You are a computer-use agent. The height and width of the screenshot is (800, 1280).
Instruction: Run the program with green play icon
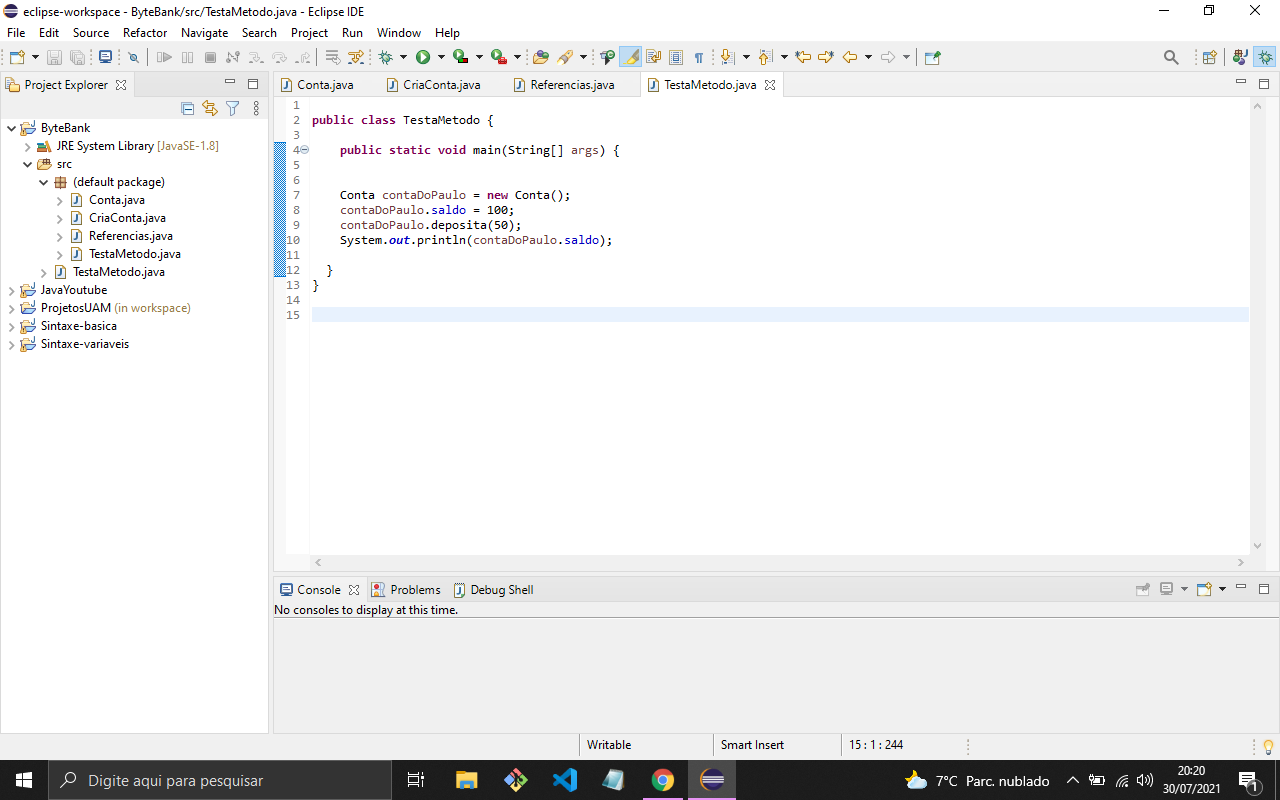pos(423,58)
